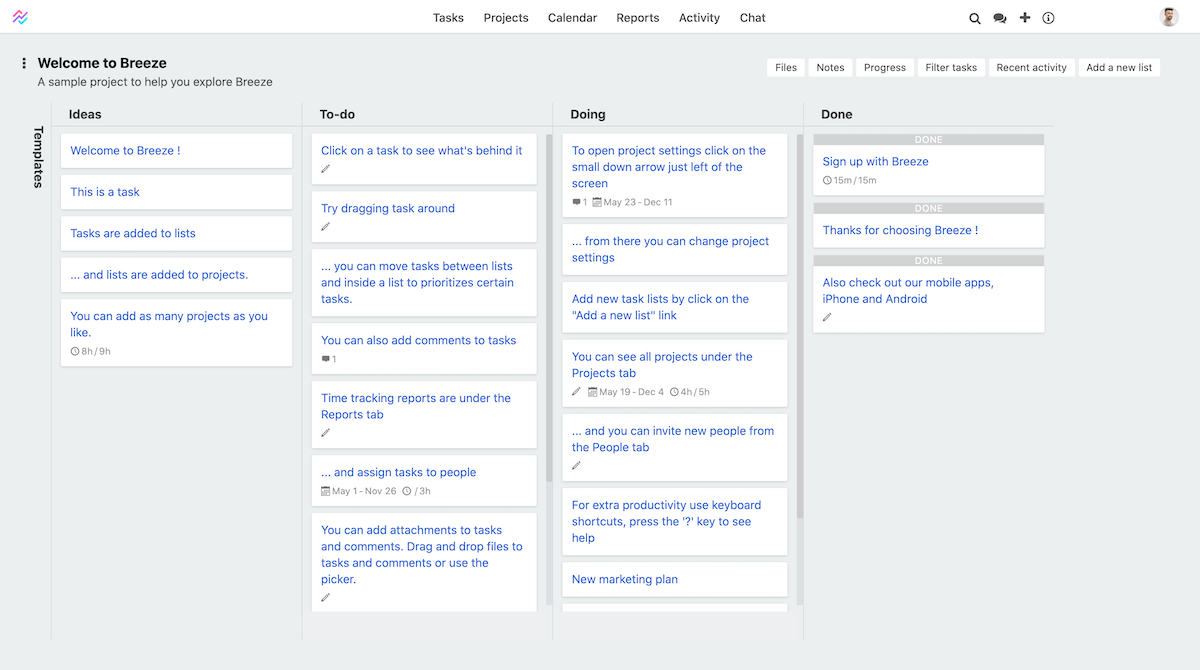Open 'For extra productivity use keyboard shortcuts' task
The width and height of the screenshot is (1200, 670).
pos(675,521)
